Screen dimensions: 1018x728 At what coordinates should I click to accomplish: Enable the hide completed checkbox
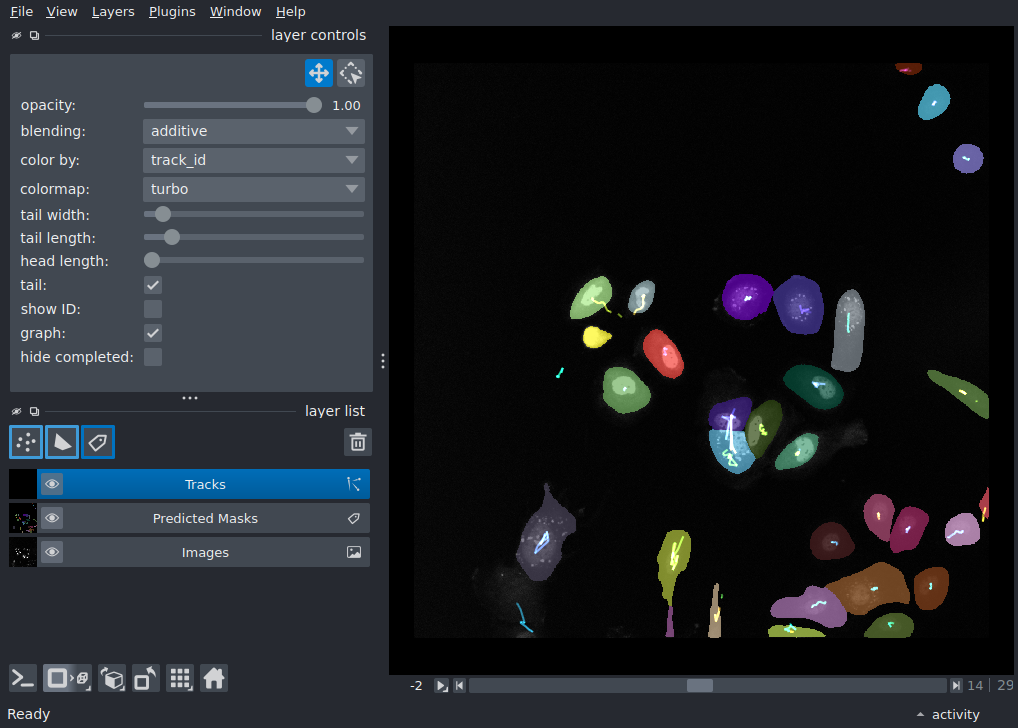(153, 357)
